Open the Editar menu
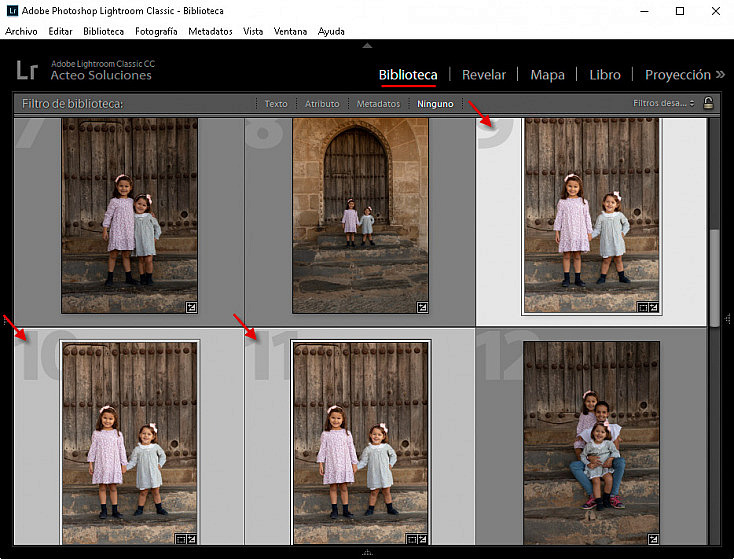The width and height of the screenshot is (734, 559). point(60,31)
